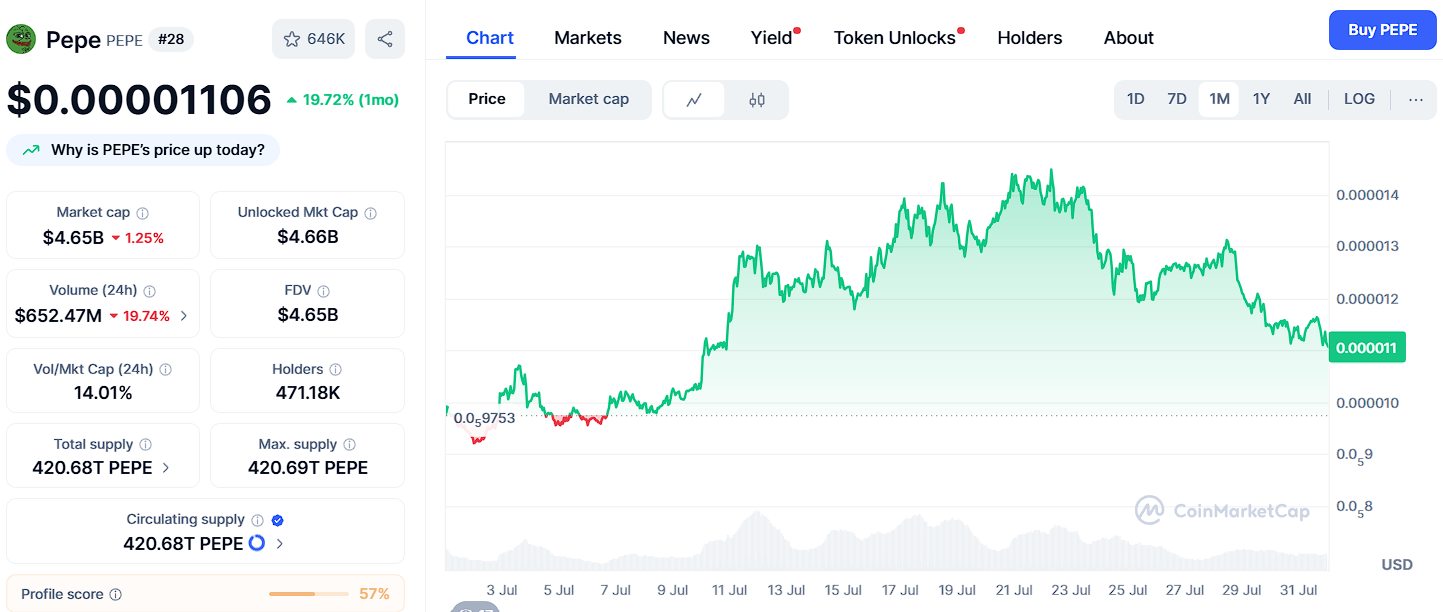This screenshot has width=1443, height=612.
Task: Click the 0.0₅9753 opening price label
Action: click(x=485, y=418)
